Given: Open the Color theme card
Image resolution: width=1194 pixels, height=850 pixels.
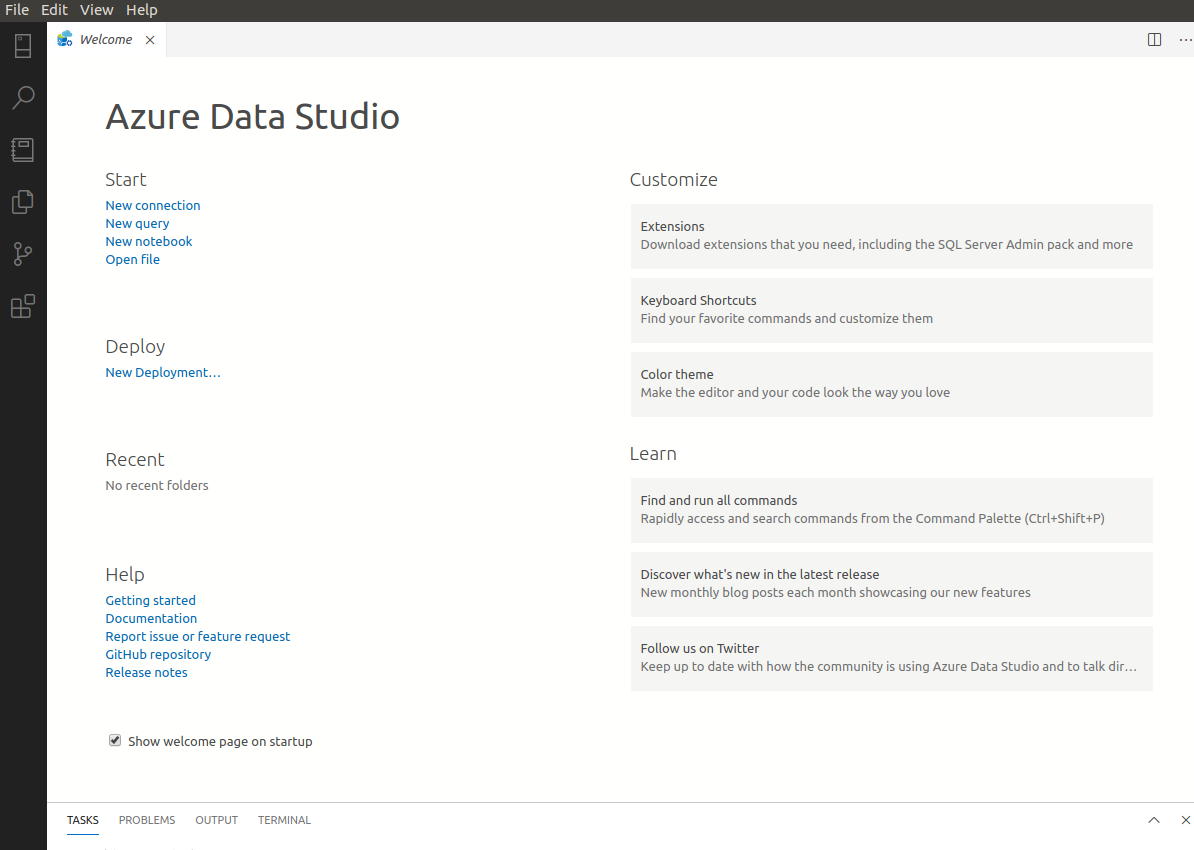Looking at the screenshot, I should 891,384.
